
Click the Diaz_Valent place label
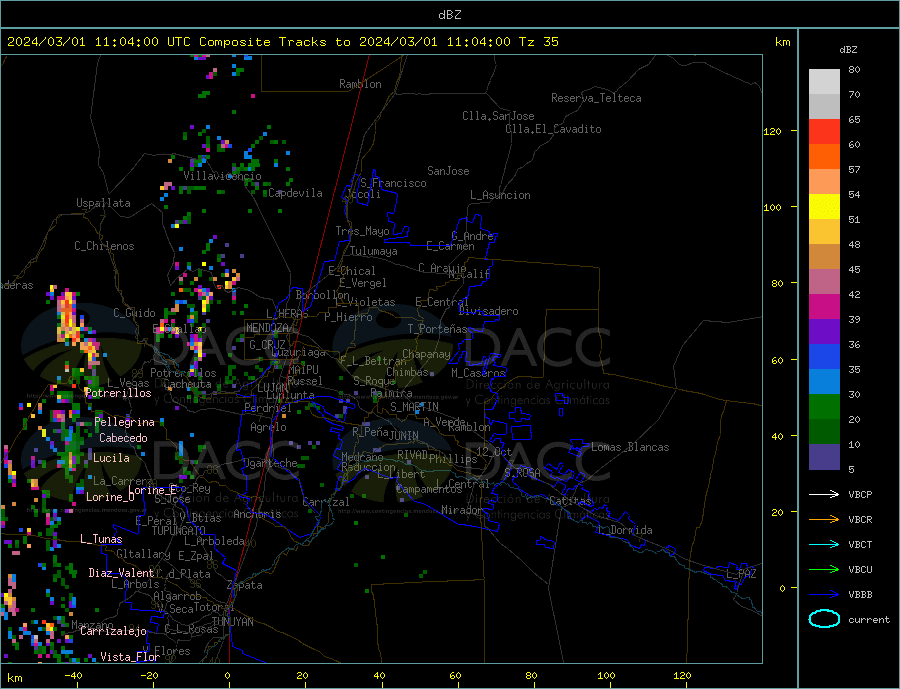point(121,573)
